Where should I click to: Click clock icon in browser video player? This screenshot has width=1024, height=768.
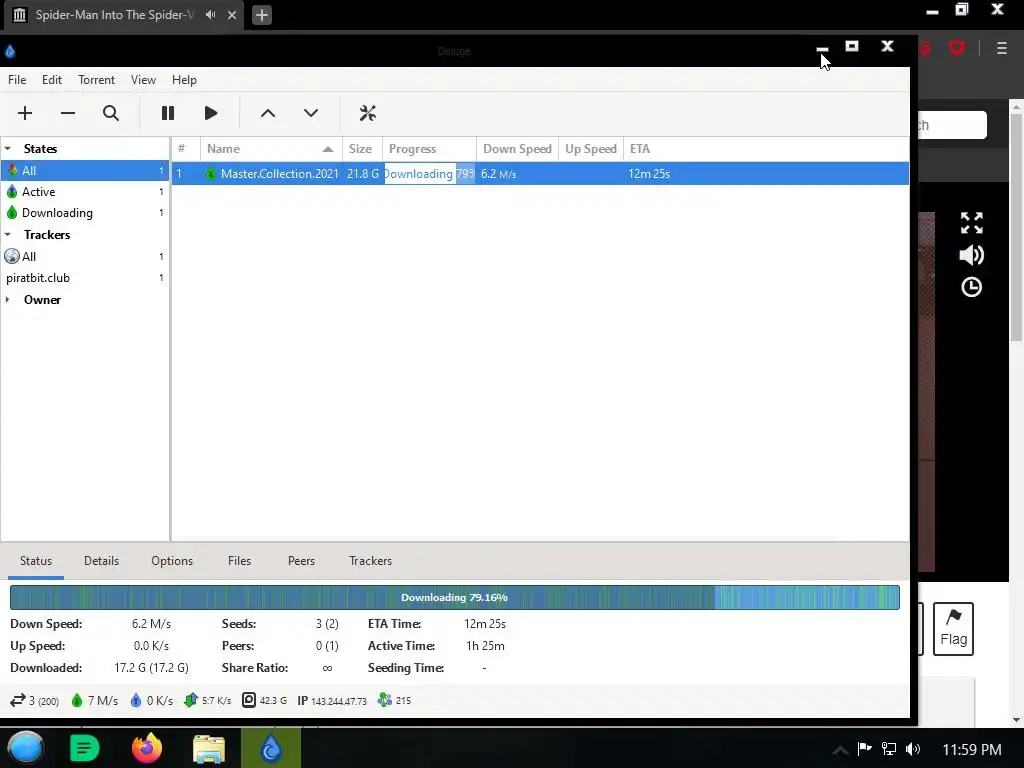972,287
